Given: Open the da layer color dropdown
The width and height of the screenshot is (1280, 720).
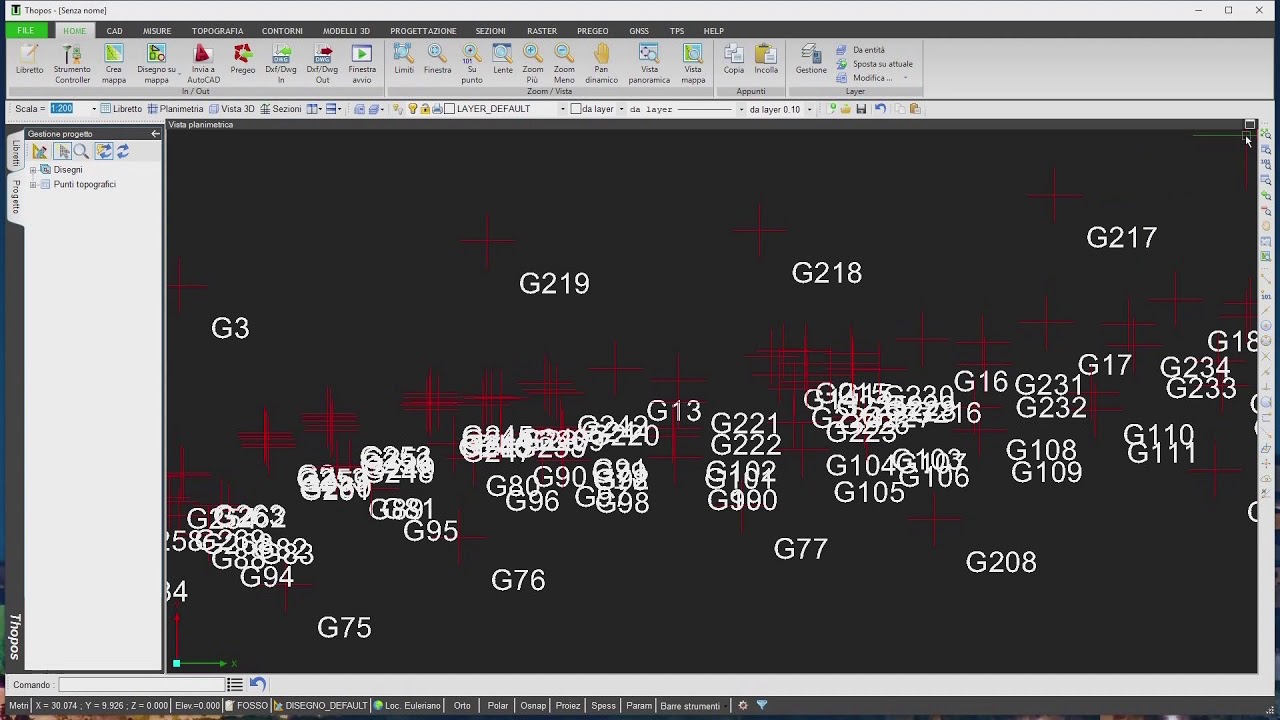Looking at the screenshot, I should pos(621,109).
